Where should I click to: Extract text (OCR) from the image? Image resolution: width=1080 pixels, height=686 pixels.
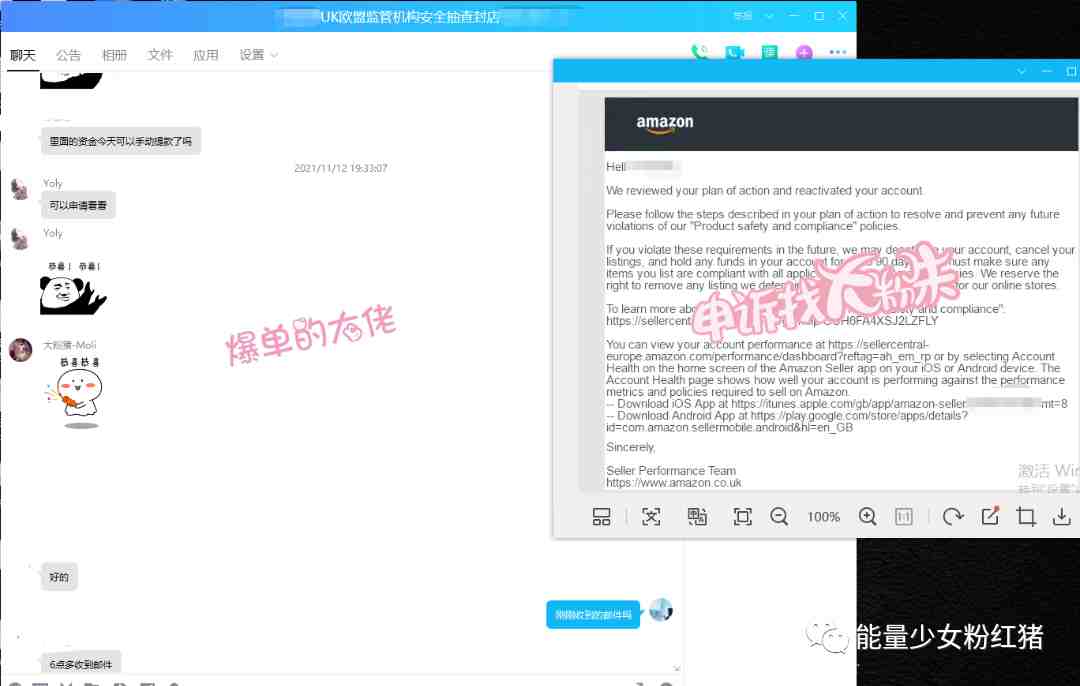pyautogui.click(x=651, y=517)
